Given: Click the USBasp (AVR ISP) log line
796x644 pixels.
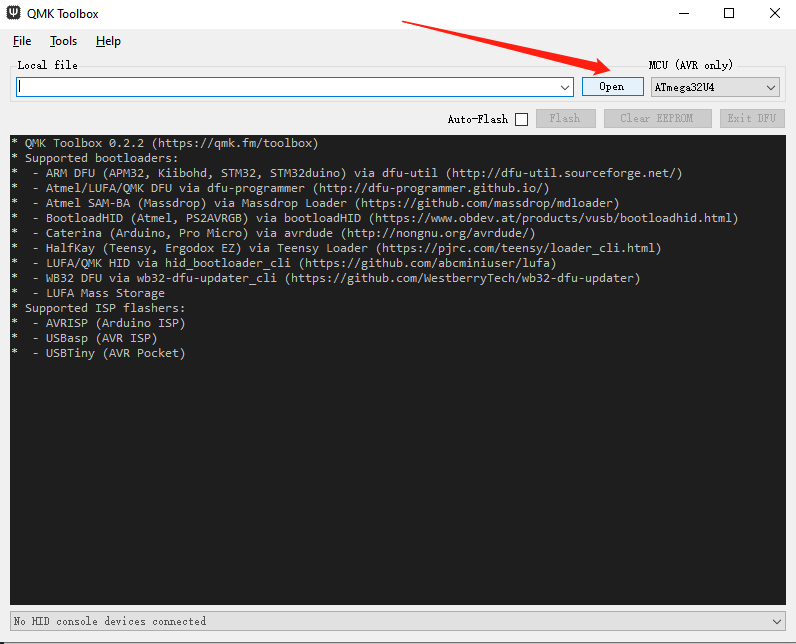Looking at the screenshot, I should [85, 338].
